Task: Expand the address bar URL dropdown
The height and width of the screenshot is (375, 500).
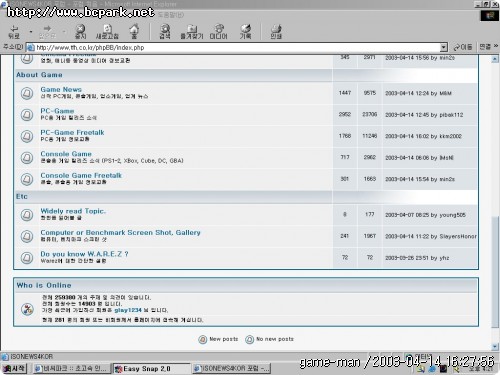Action: (x=443, y=47)
